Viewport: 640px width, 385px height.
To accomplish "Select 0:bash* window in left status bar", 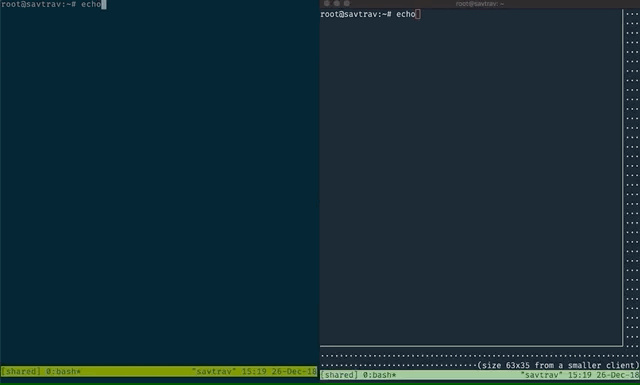I will [63, 372].
